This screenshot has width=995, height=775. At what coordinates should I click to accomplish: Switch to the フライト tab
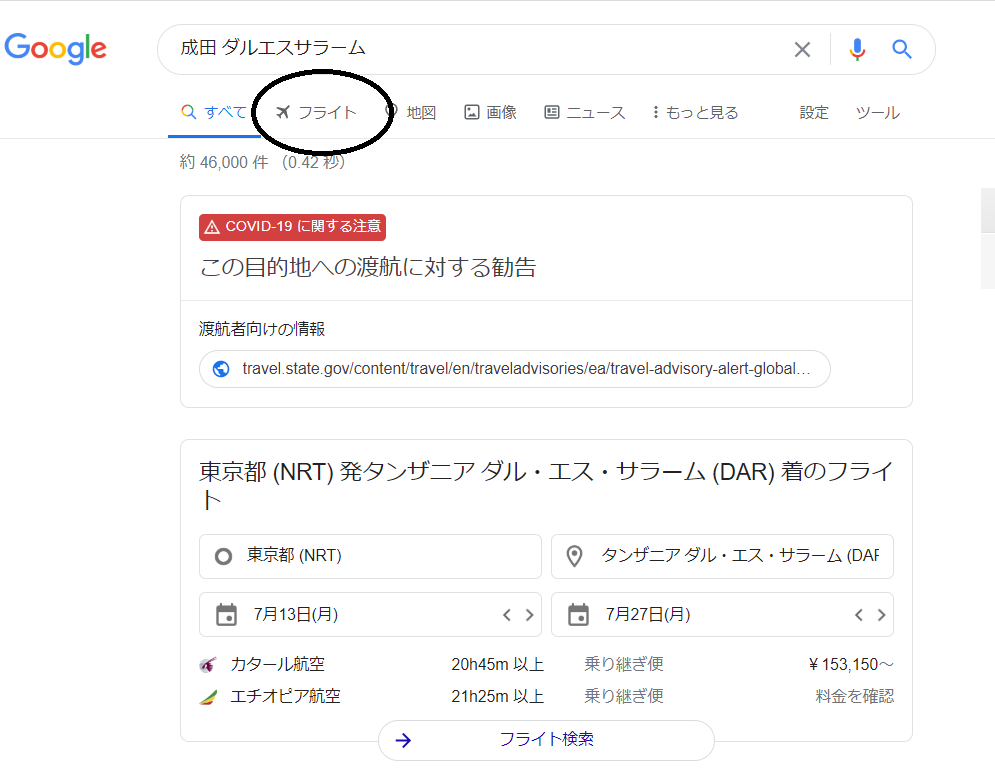point(317,112)
